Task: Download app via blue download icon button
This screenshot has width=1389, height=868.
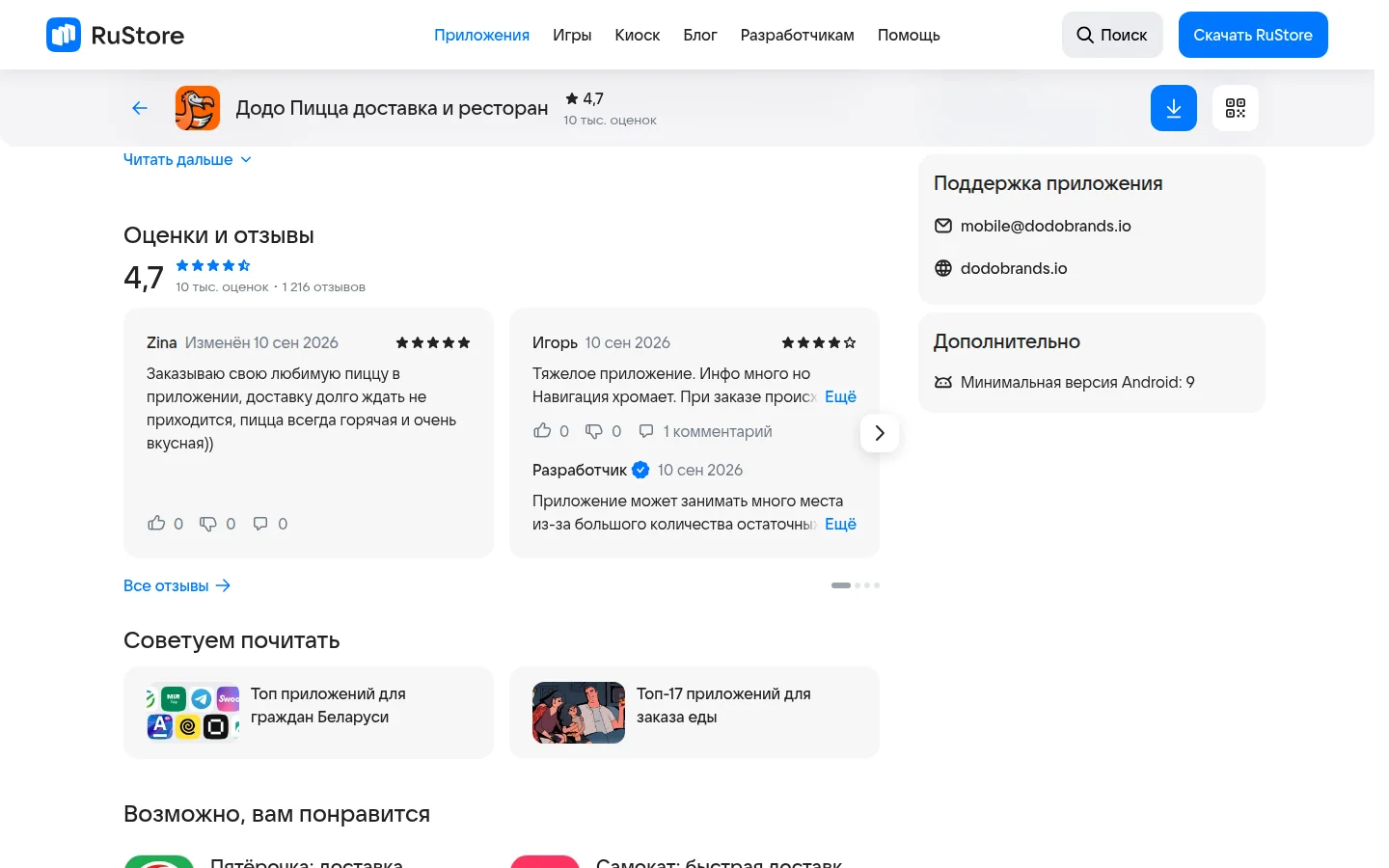Action: click(1174, 108)
